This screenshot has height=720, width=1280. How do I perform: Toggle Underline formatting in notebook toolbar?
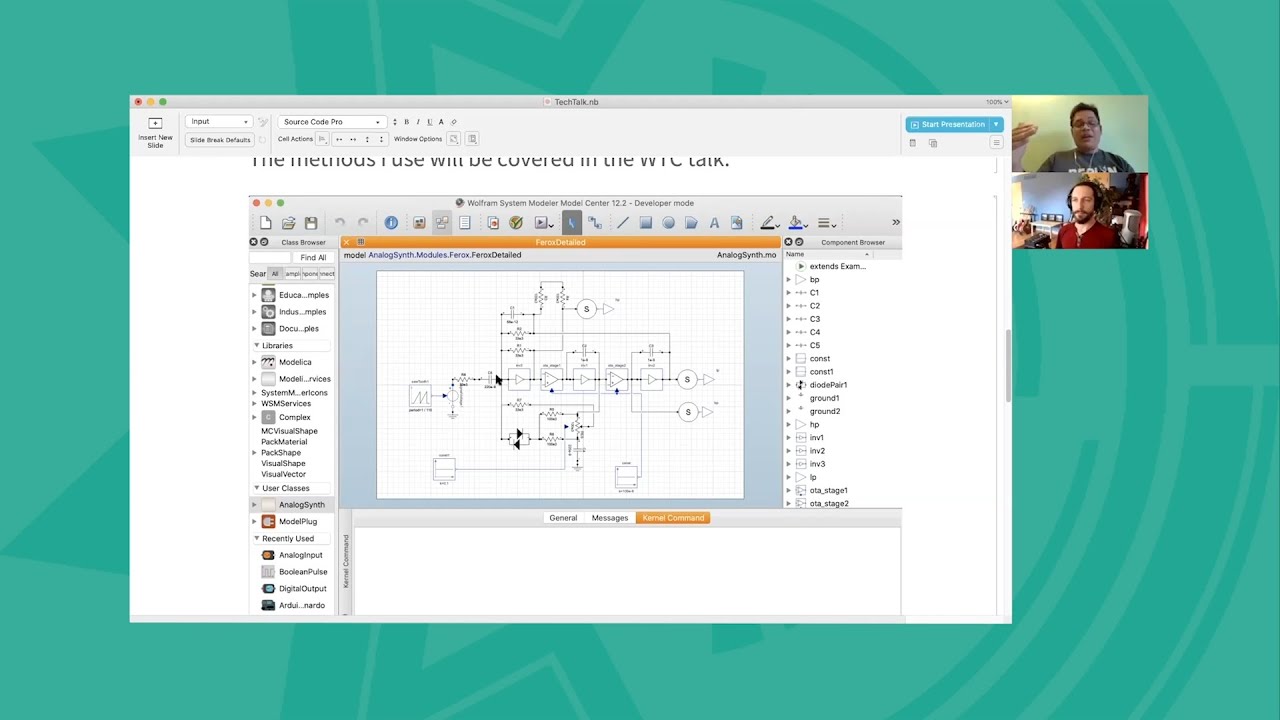tap(430, 122)
